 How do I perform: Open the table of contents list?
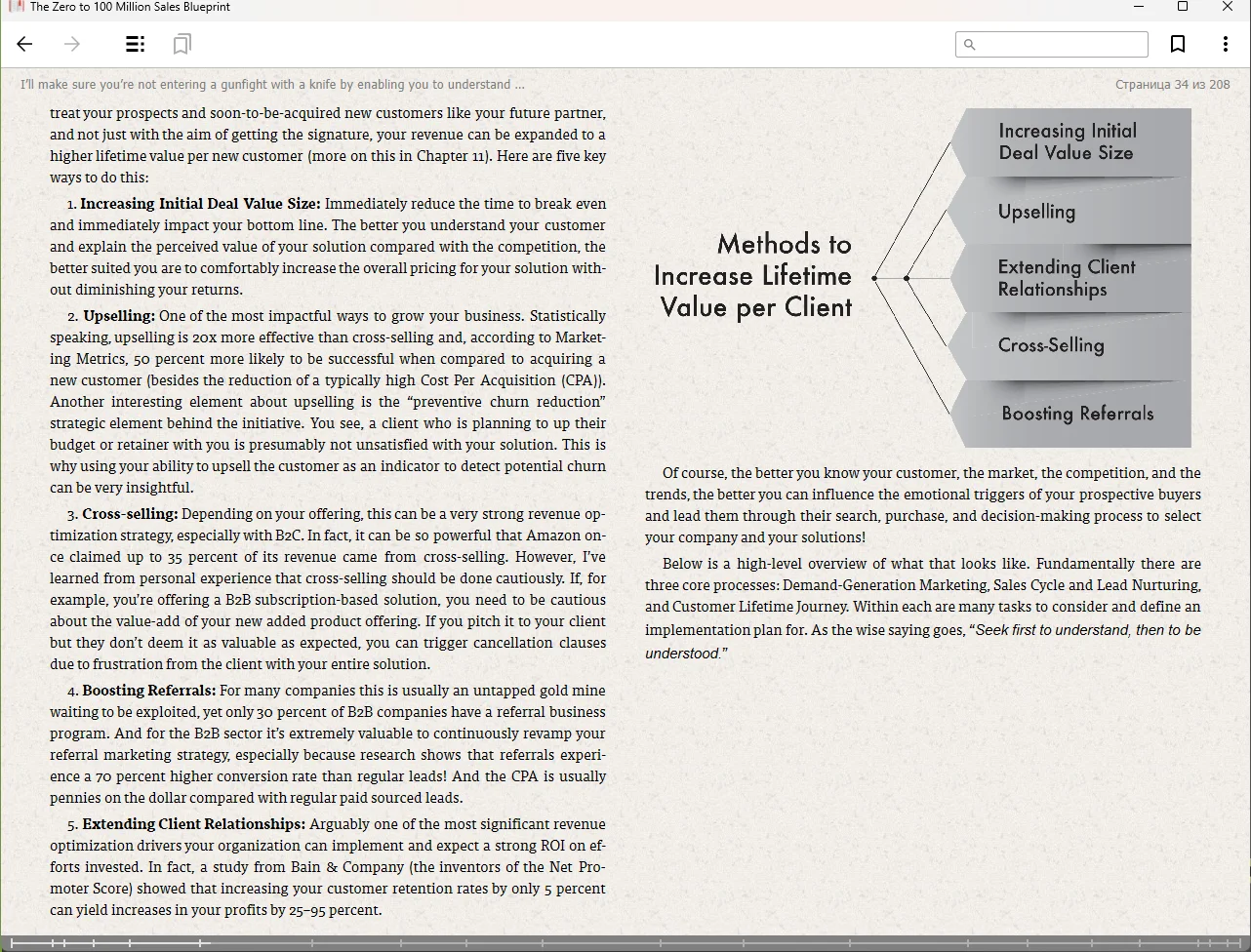pos(136,44)
